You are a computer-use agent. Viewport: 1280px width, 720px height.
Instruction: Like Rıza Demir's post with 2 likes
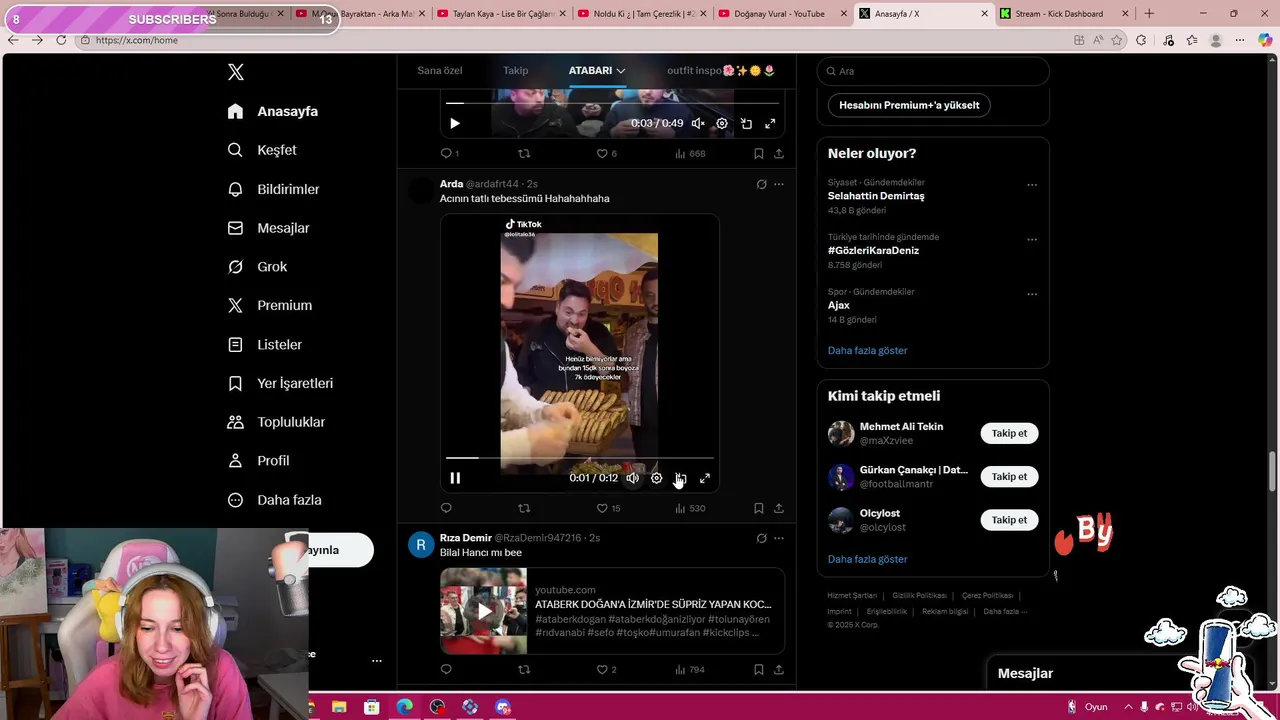pos(606,669)
